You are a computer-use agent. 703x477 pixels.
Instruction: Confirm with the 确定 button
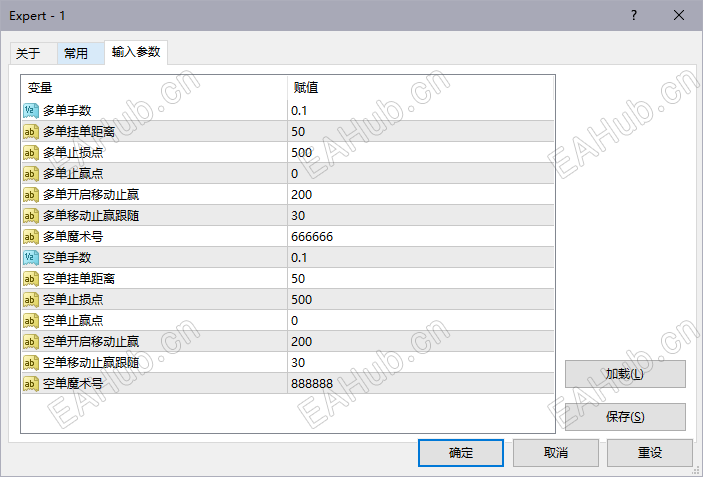(x=461, y=453)
